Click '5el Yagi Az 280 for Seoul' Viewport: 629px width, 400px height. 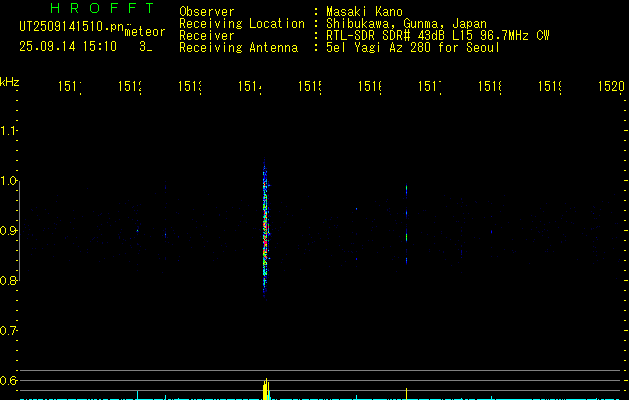pyautogui.click(x=413, y=47)
